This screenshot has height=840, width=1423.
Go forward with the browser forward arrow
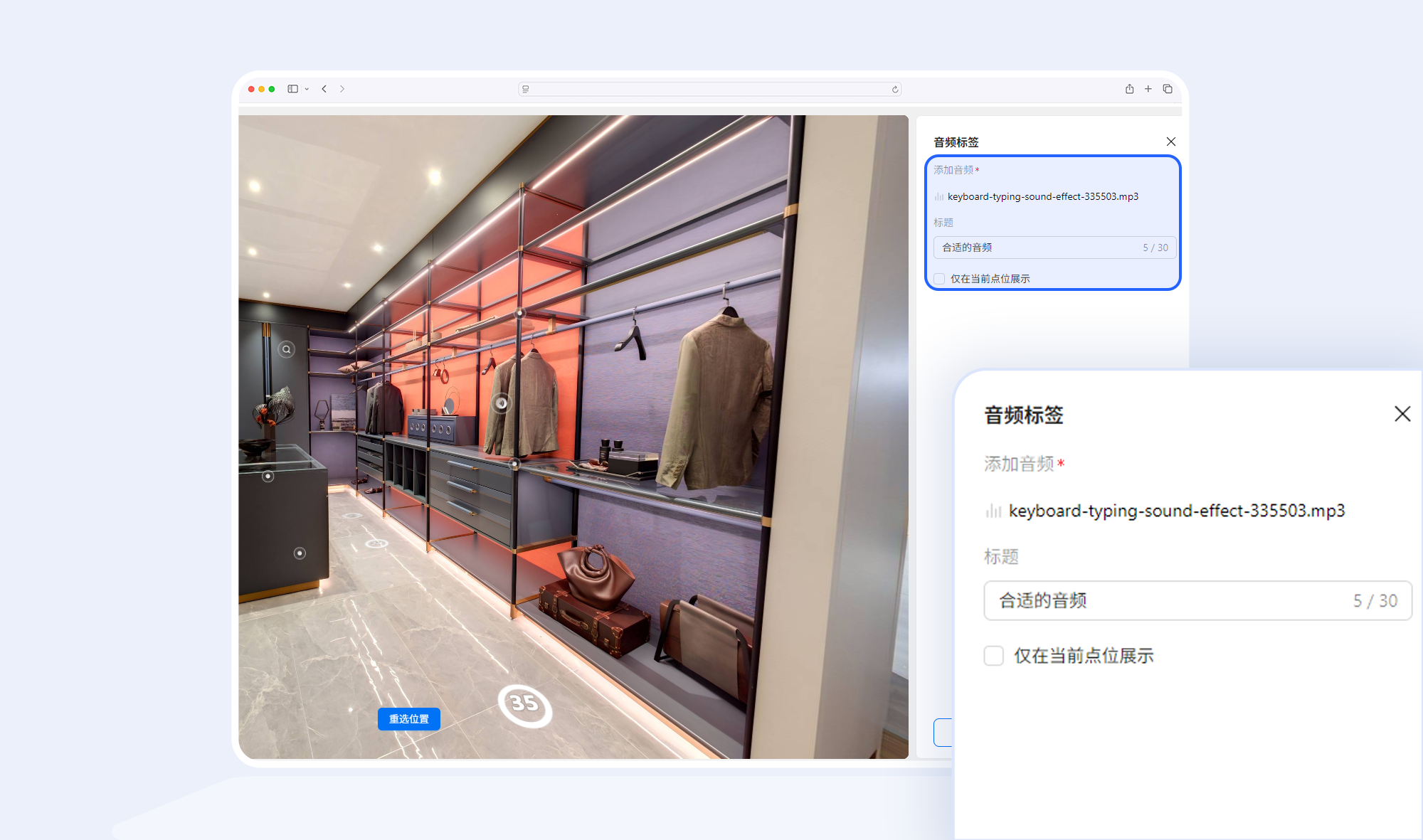point(342,89)
